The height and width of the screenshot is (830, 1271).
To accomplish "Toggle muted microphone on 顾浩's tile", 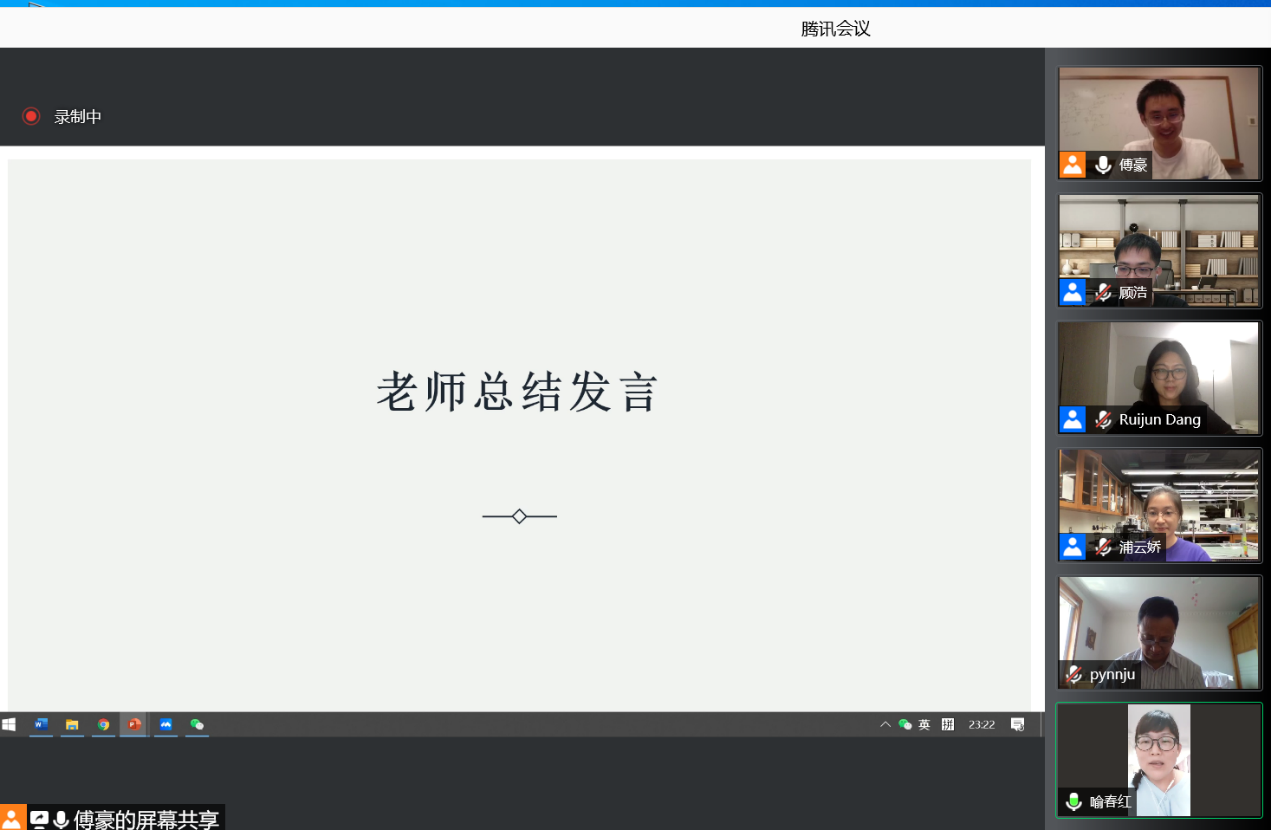I will pyautogui.click(x=1103, y=293).
